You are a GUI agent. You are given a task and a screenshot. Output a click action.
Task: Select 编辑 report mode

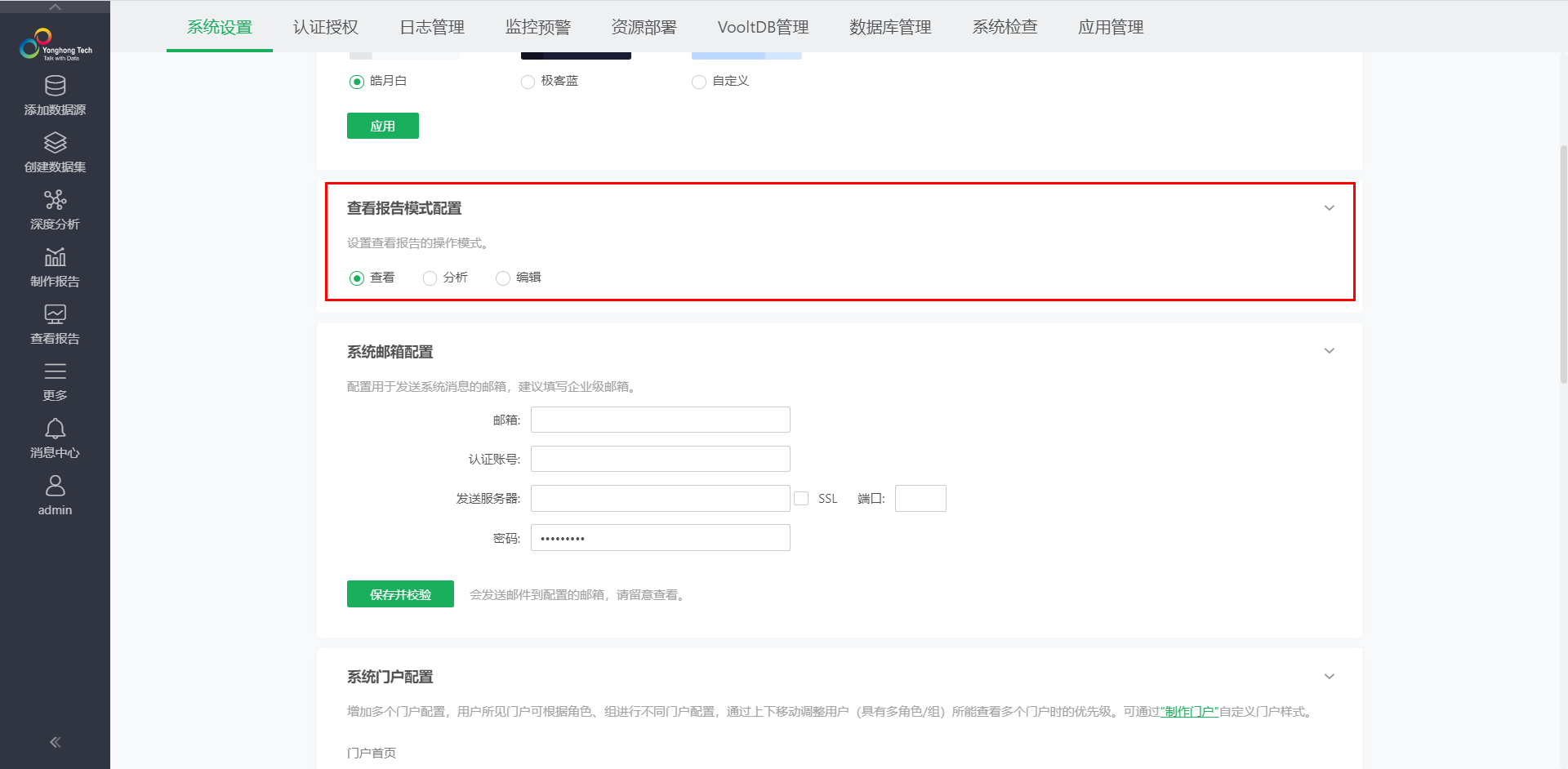(503, 278)
